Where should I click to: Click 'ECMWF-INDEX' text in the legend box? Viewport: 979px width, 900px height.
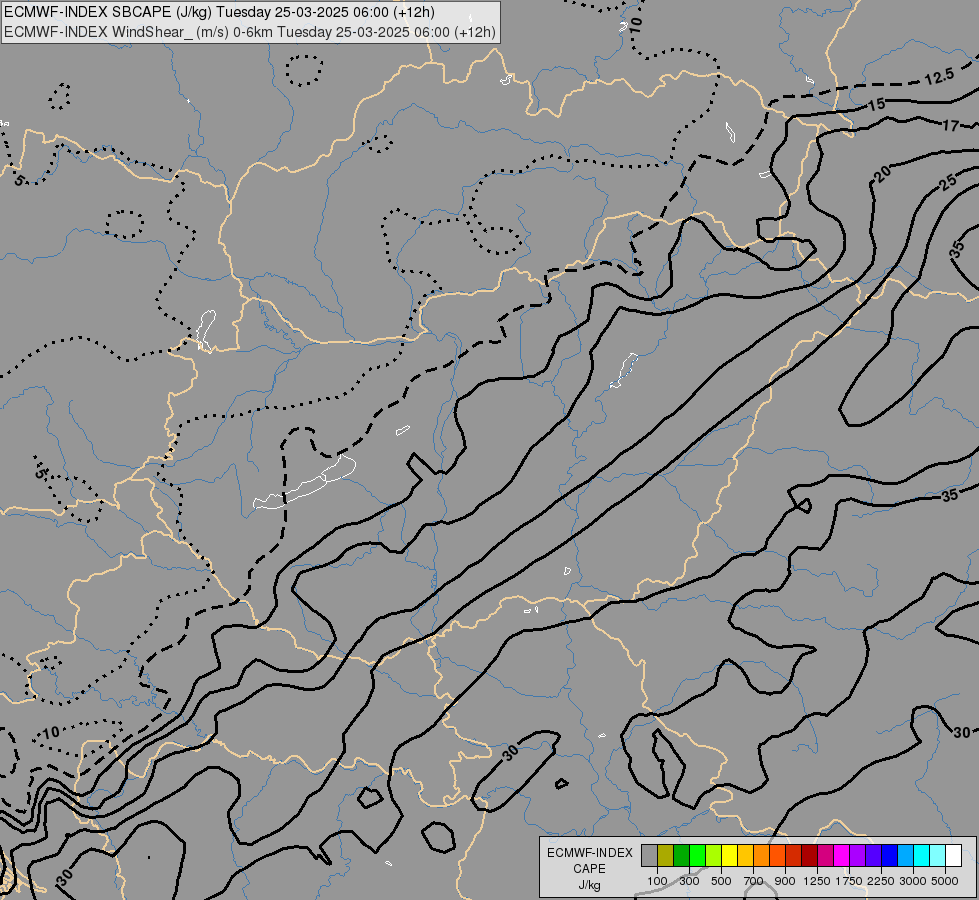pos(590,853)
